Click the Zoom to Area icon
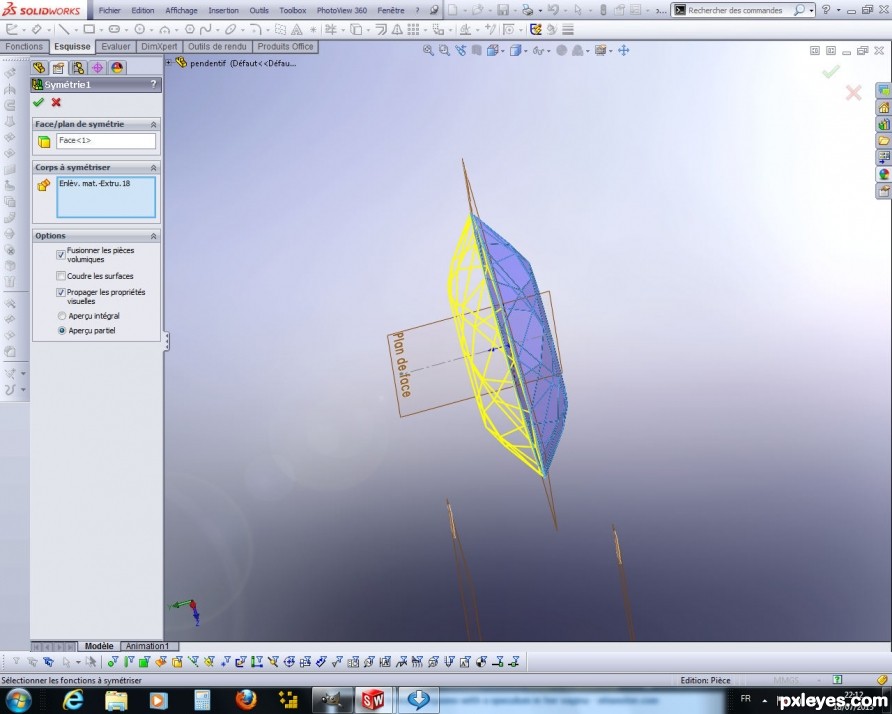The width and height of the screenshot is (892, 714). pyautogui.click(x=444, y=51)
